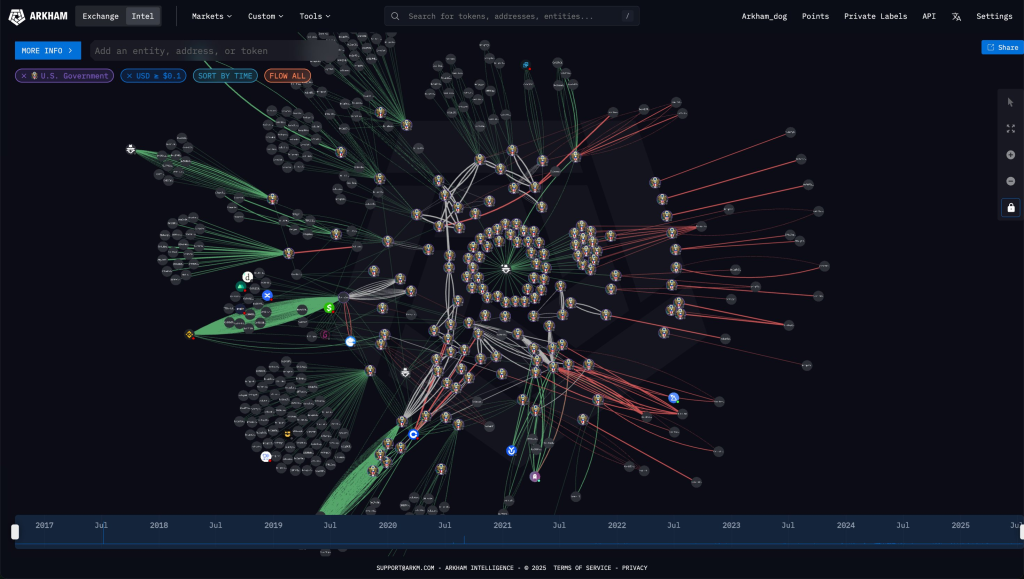
Task: Remove the USD ≥ $0.1 filter
Action: tap(130, 76)
